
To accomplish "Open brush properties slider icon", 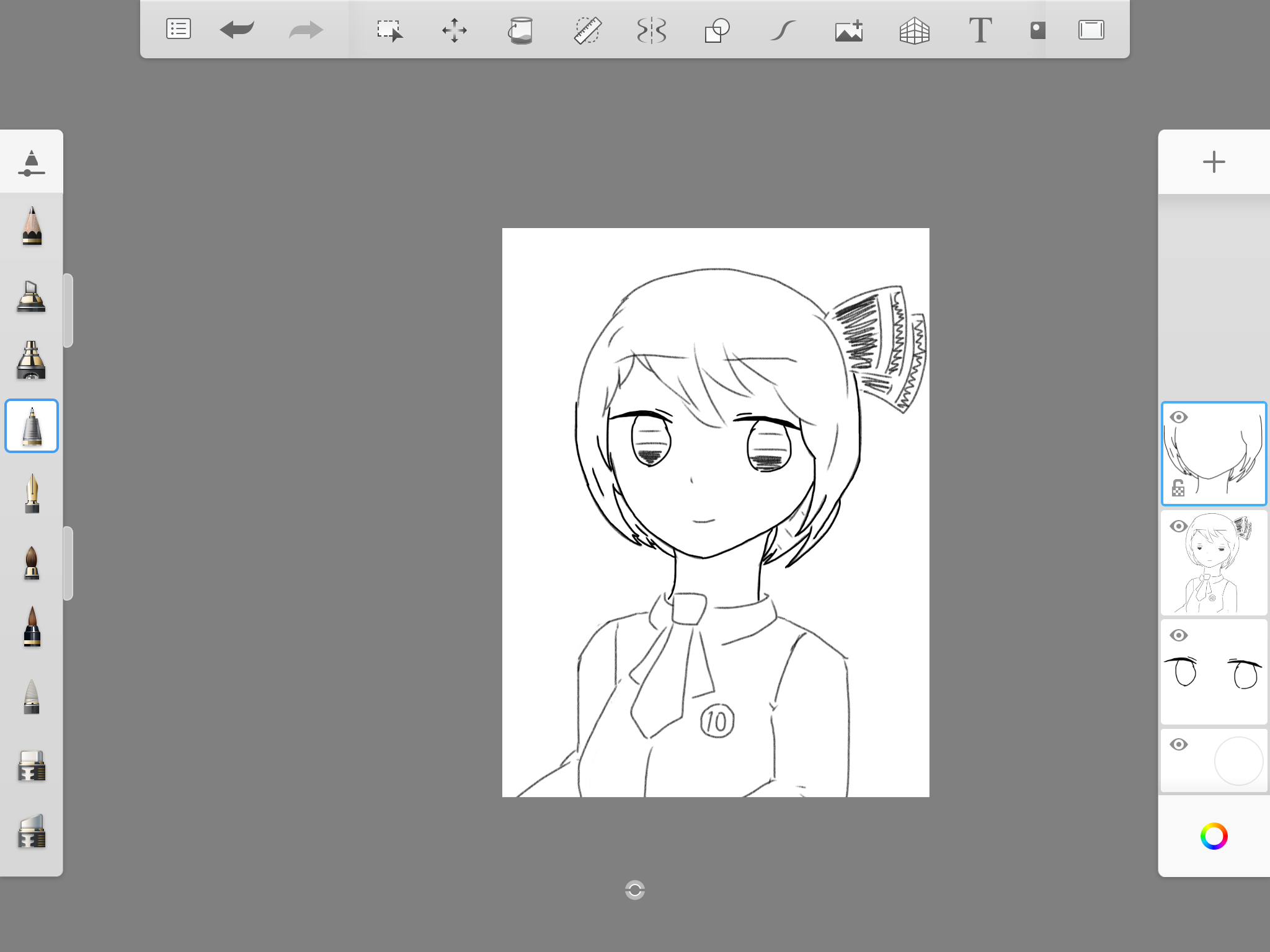I will [x=32, y=163].
